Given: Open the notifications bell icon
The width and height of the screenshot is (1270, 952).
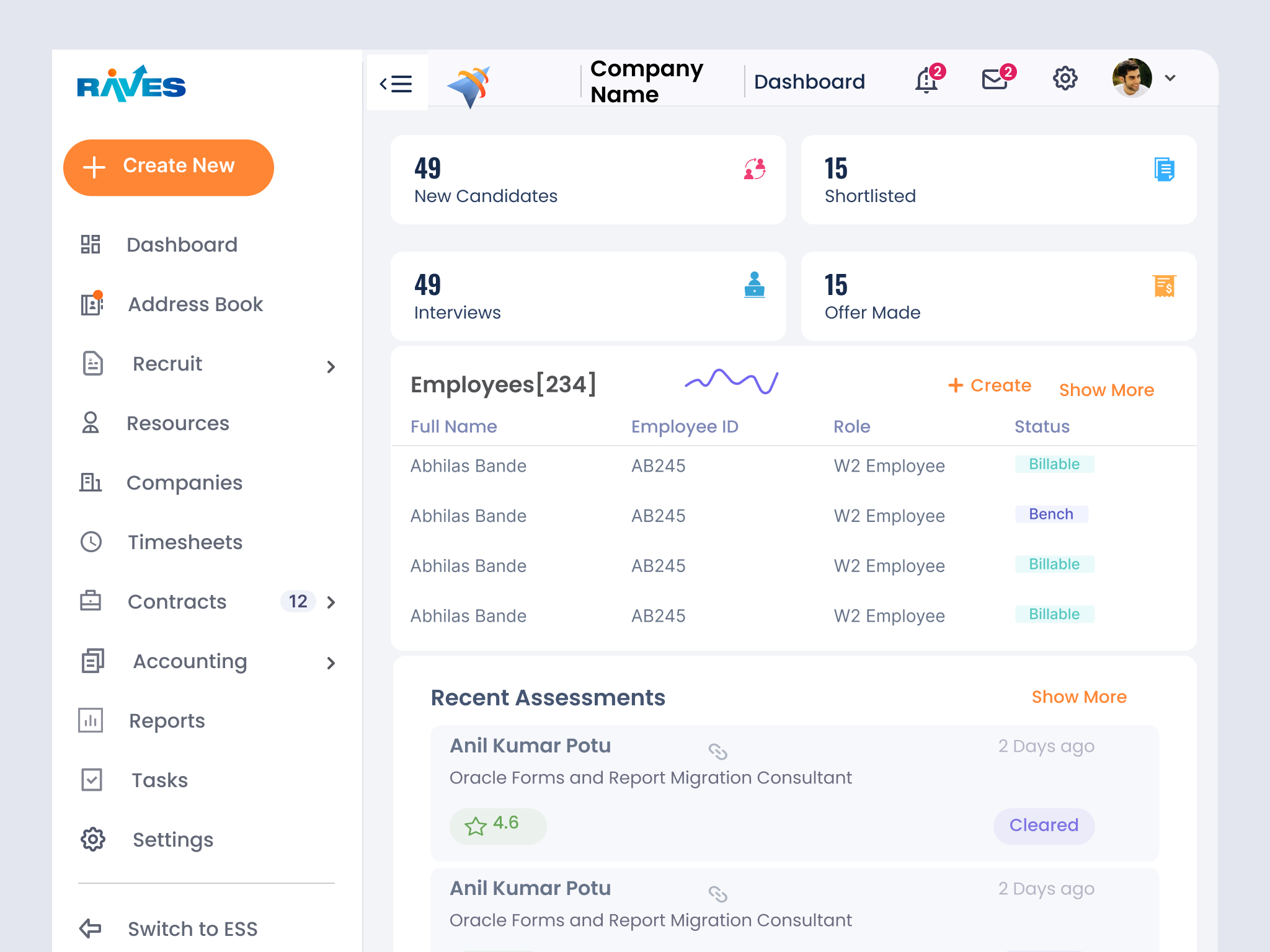Looking at the screenshot, I should coord(927,80).
